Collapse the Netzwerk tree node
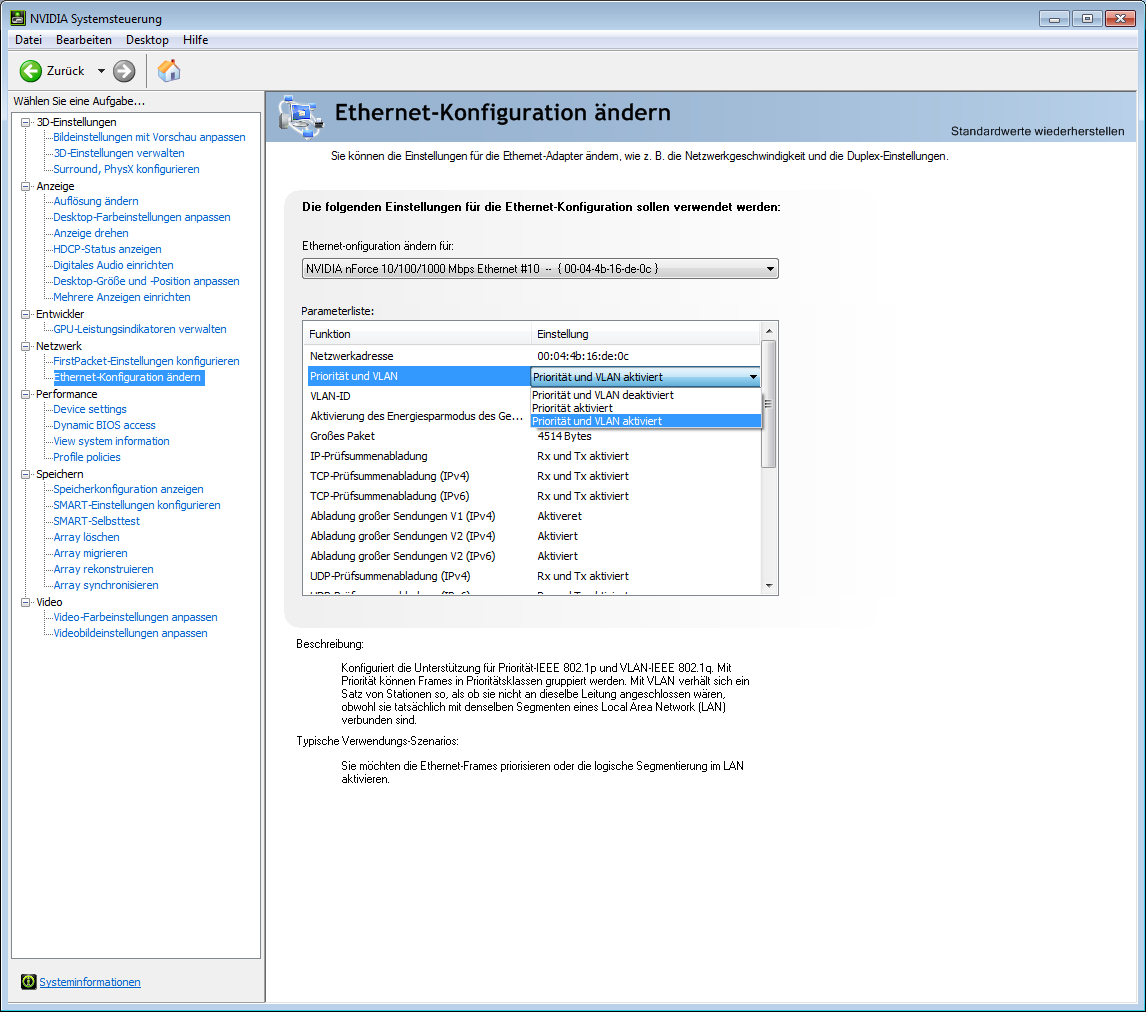The width and height of the screenshot is (1146, 1012). tap(26, 346)
